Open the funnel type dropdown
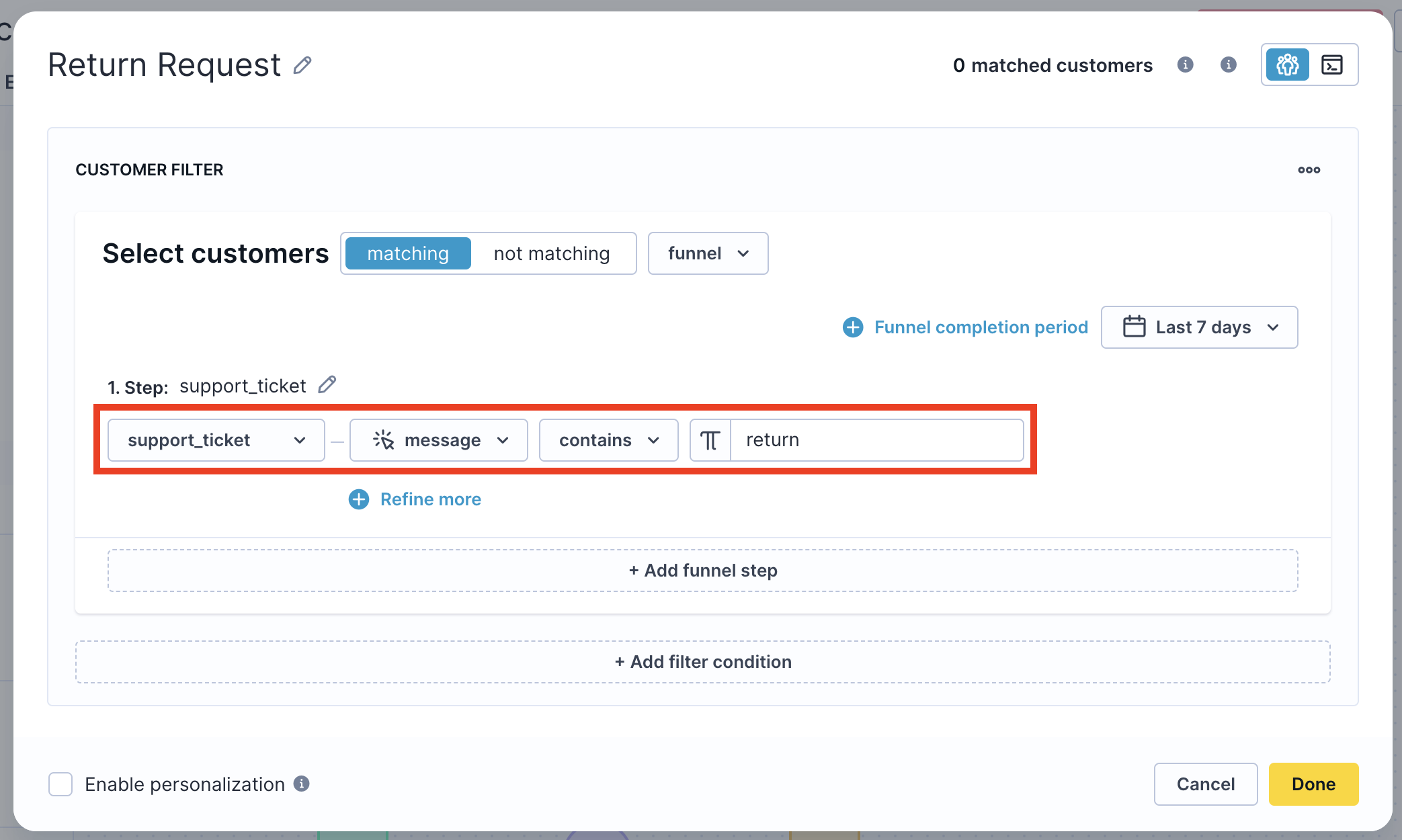Viewport: 1402px width, 840px height. [708, 253]
